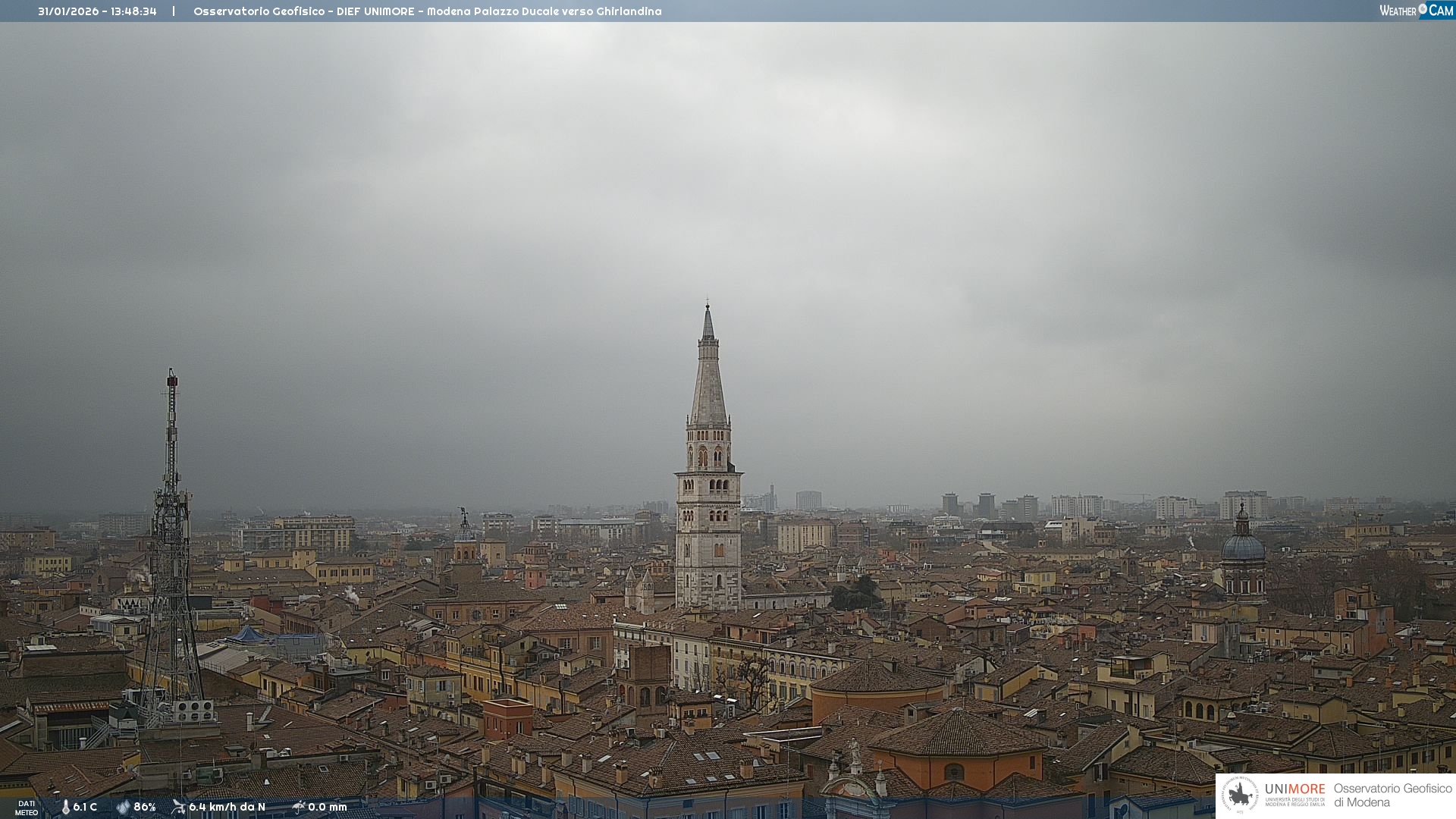Click the 0.0 mm rainfall value
Viewport: 1456px width, 819px height.
pyautogui.click(x=328, y=807)
